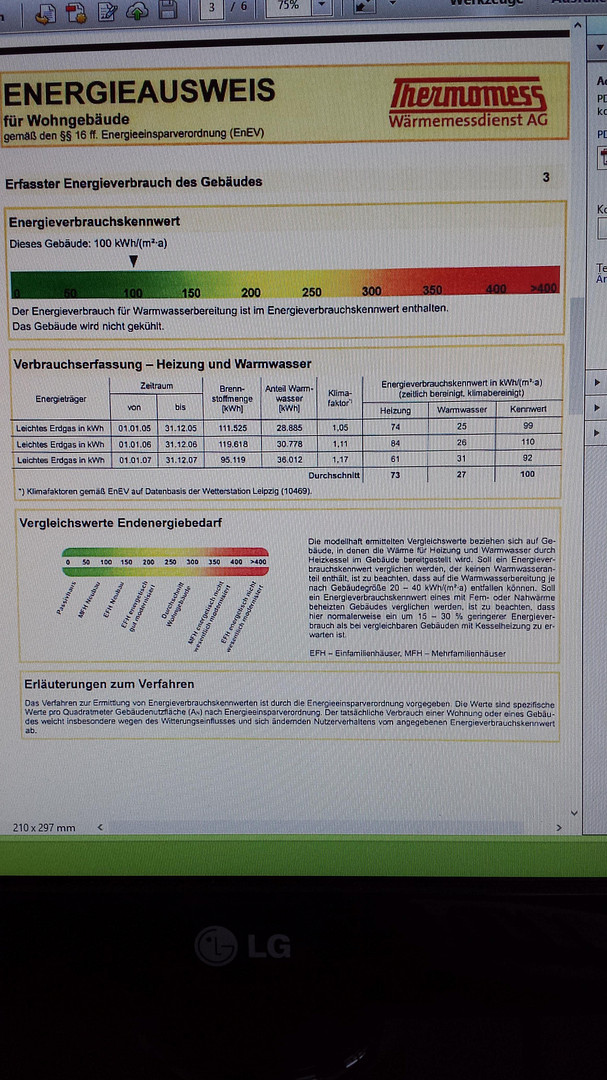This screenshot has height=1080, width=607.
Task: Click the red PDF convert icon
Action: (x=76, y=12)
